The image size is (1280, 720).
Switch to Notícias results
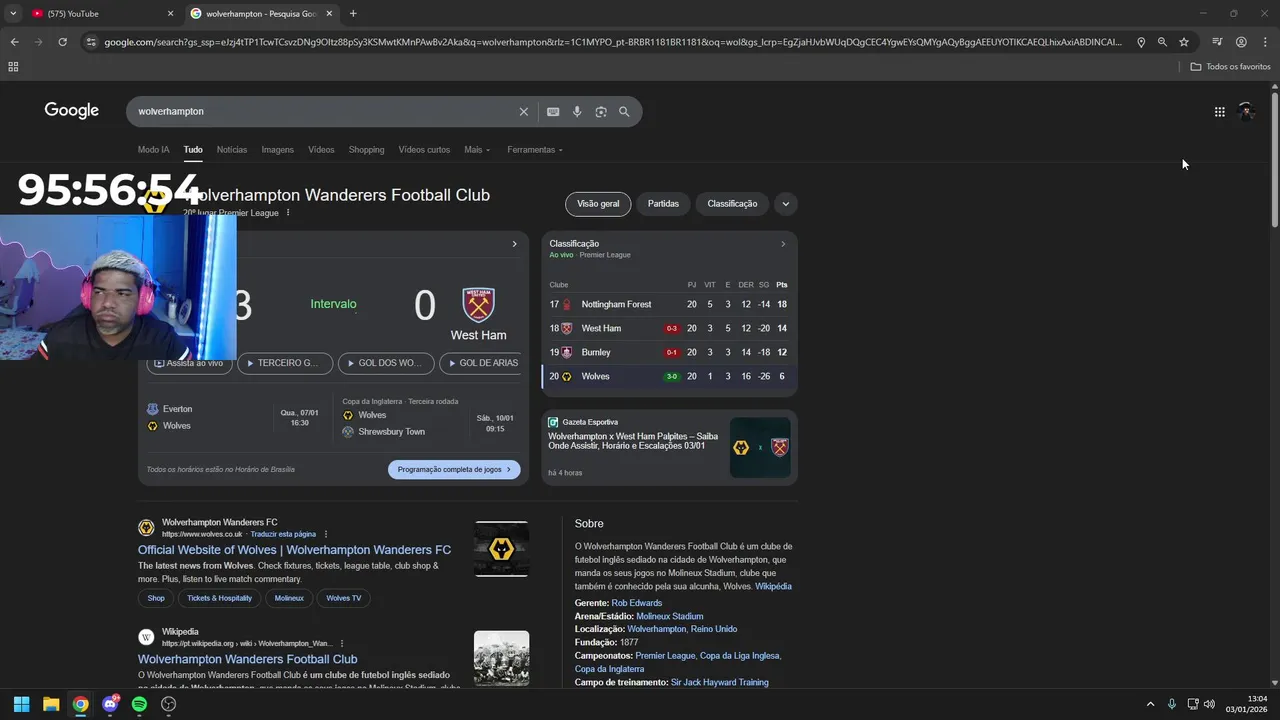232,150
